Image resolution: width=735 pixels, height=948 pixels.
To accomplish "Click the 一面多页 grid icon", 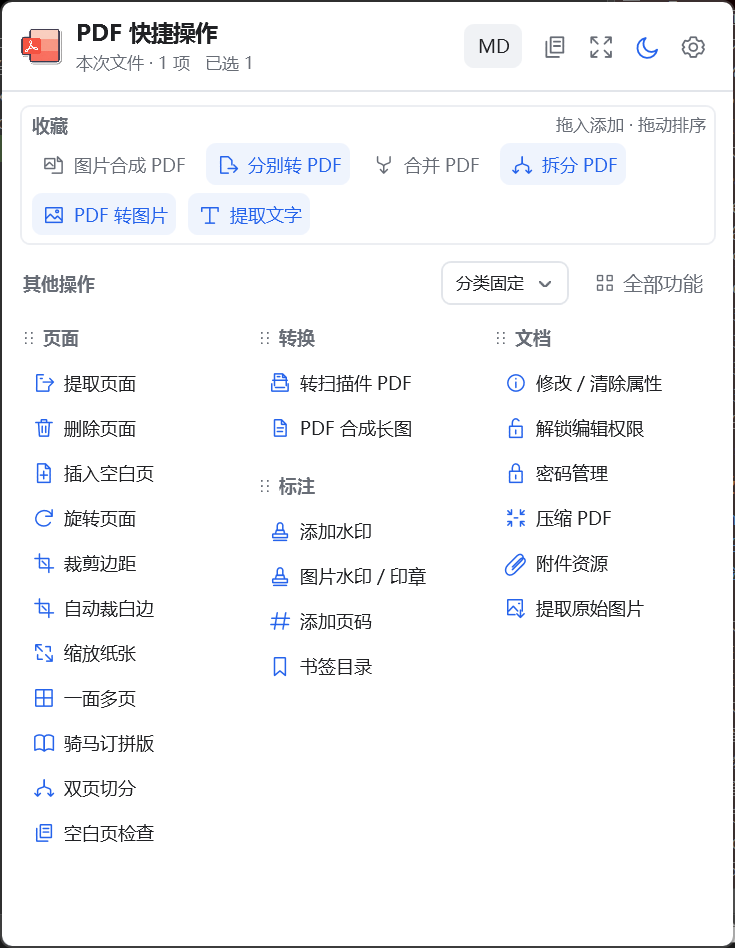I will pos(44,698).
